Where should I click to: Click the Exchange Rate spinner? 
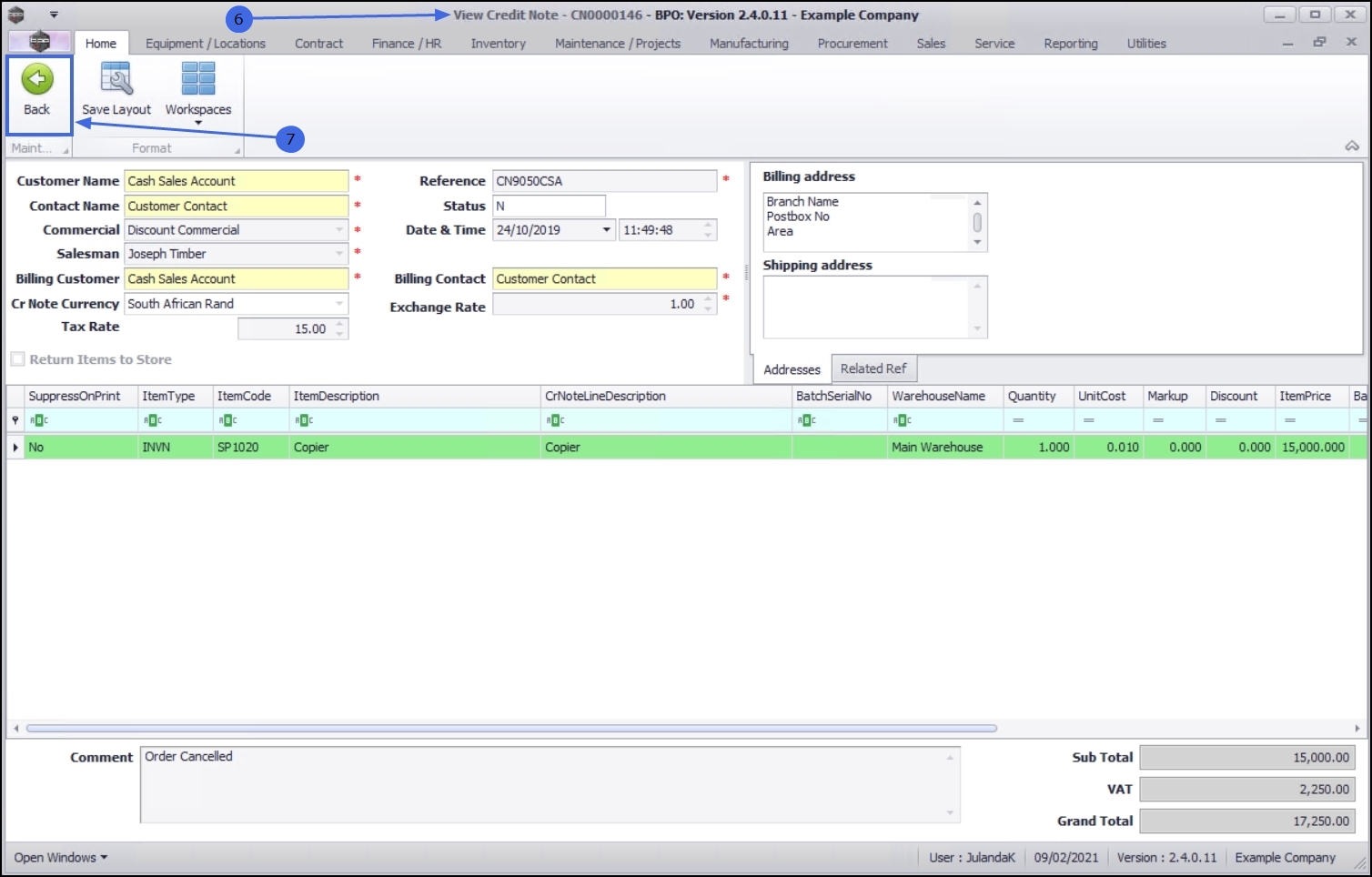[x=708, y=304]
